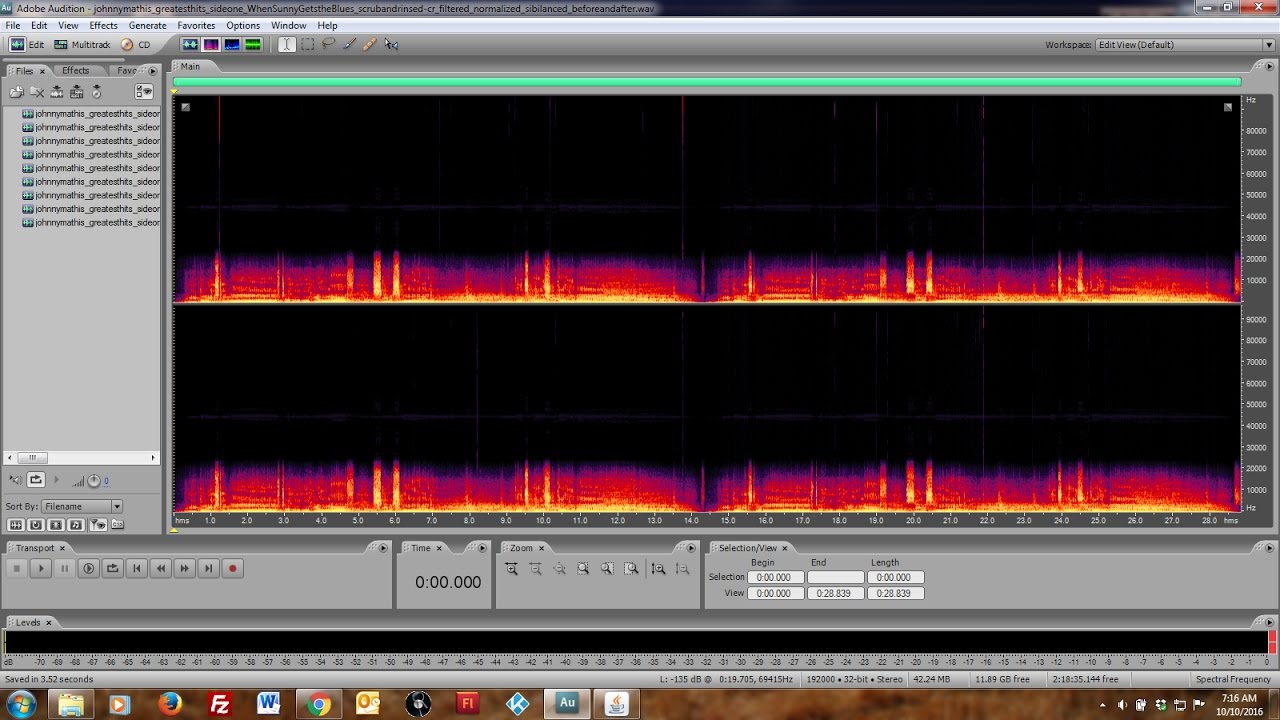Click Import File icon in Files panel
Image resolution: width=1280 pixels, height=720 pixels.
[x=16, y=92]
